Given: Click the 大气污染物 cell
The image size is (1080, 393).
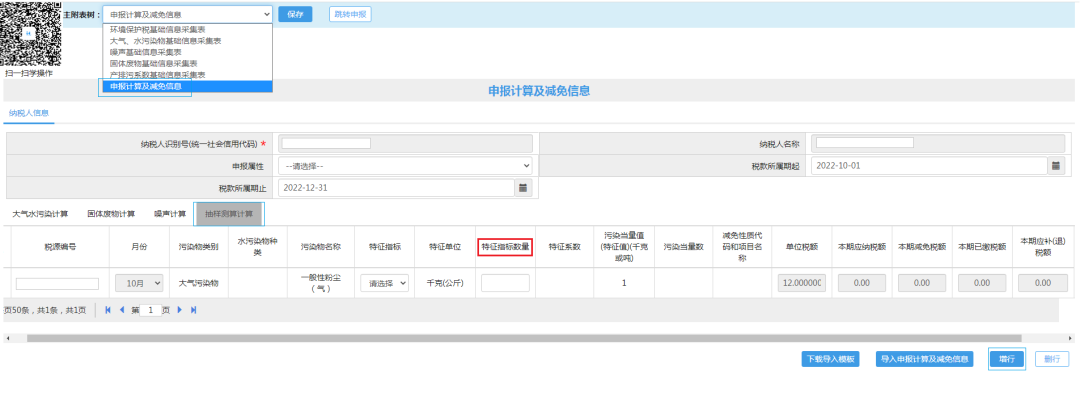Looking at the screenshot, I should coord(198,283).
